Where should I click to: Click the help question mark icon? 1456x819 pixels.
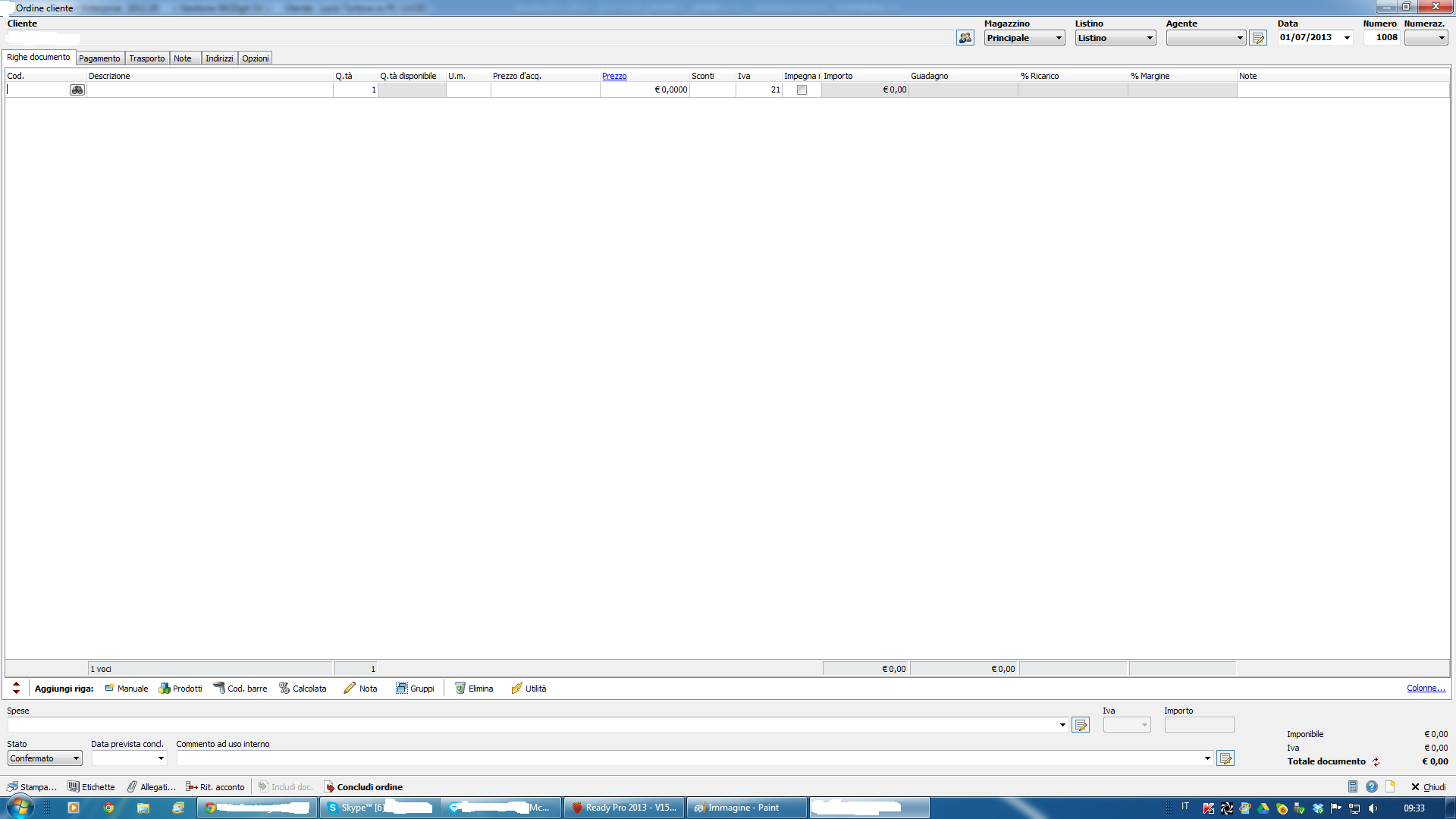[1371, 787]
